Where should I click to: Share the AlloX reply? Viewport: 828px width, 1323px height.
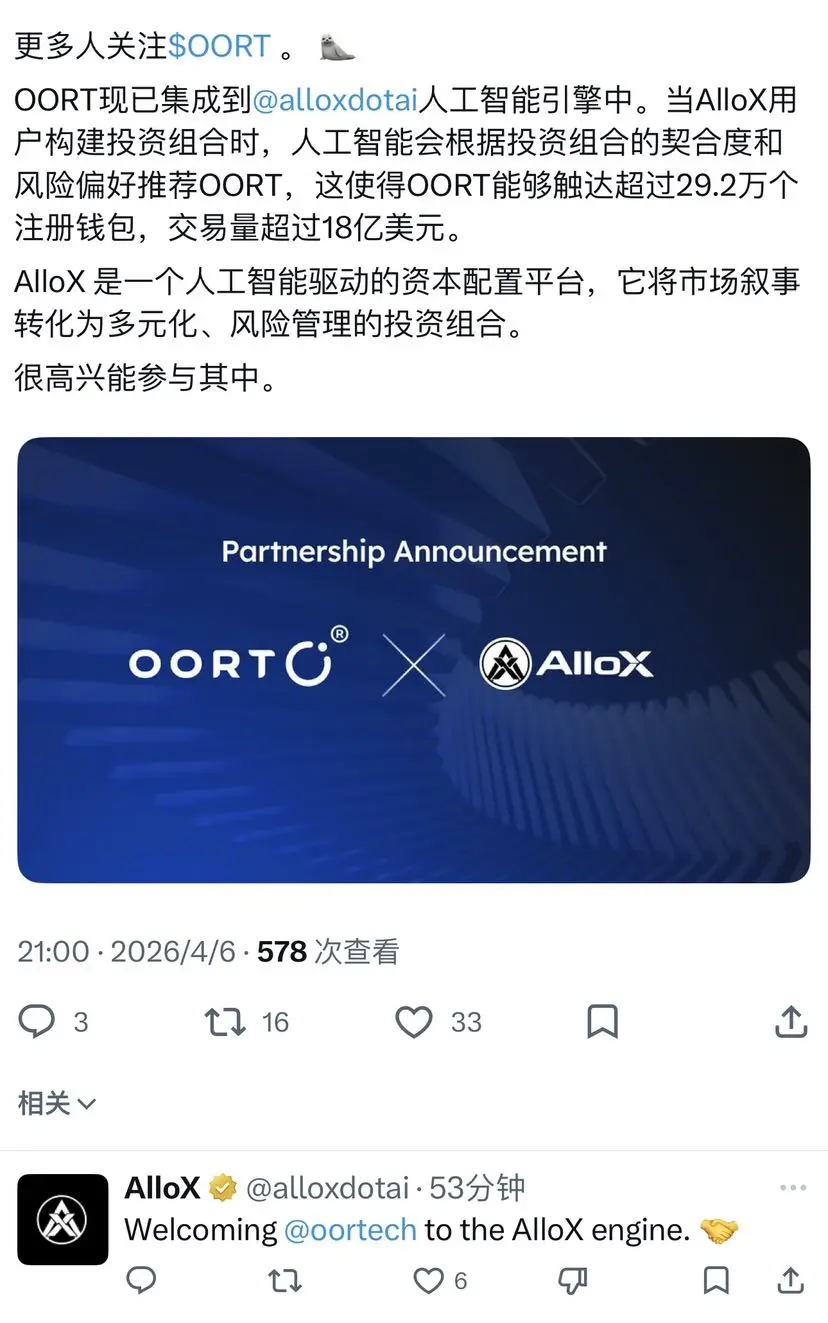tap(791, 1280)
